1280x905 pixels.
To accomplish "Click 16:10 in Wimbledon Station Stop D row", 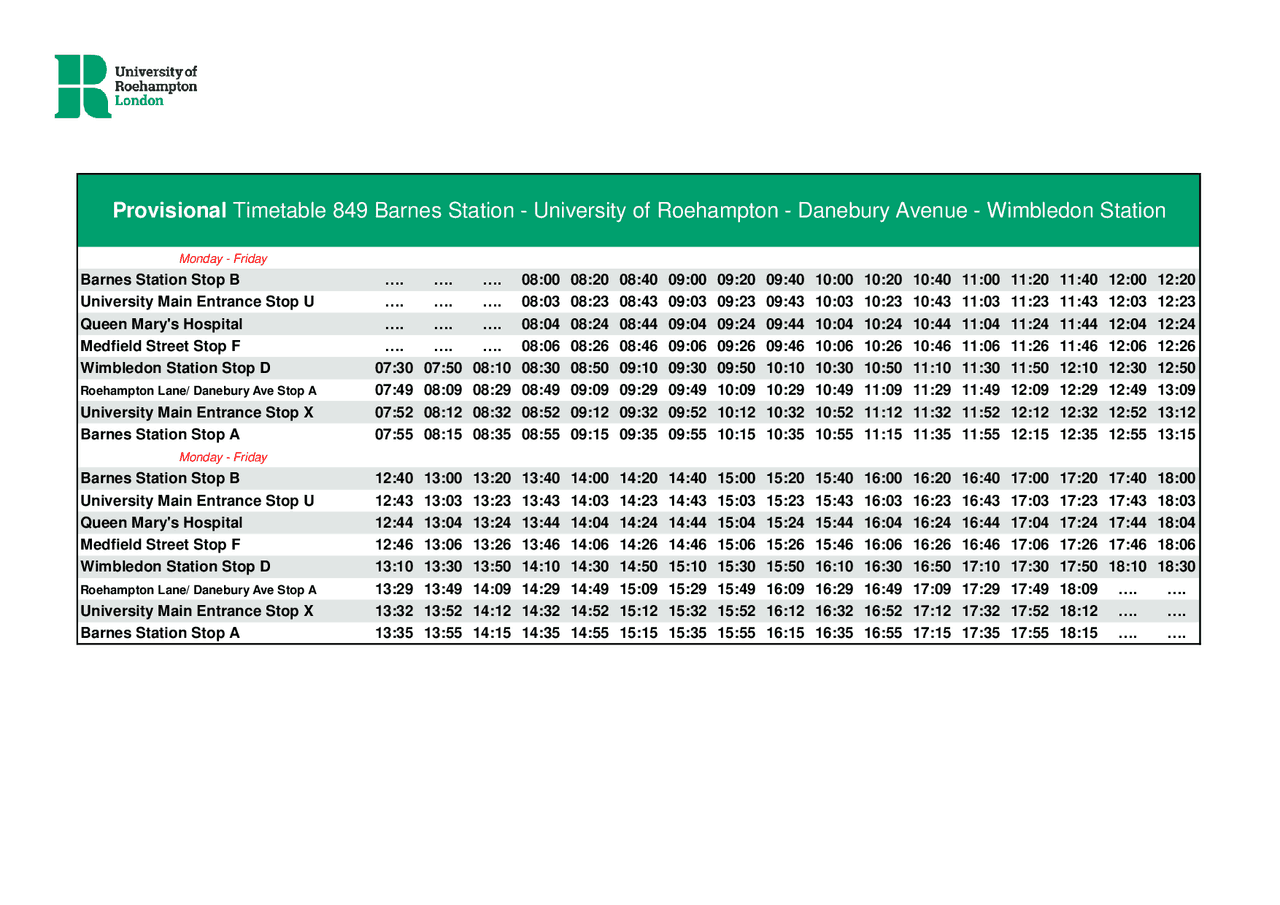I will pyautogui.click(x=835, y=566).
